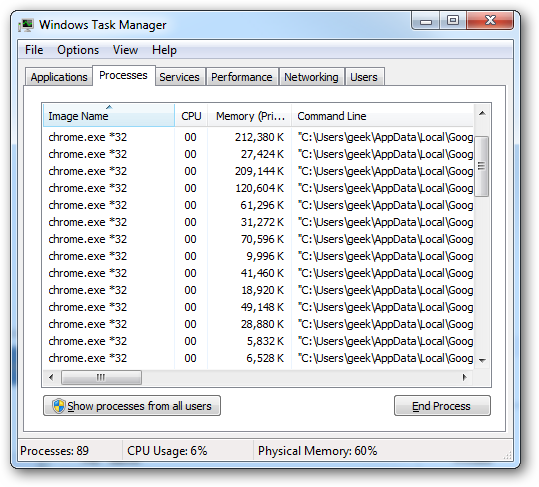This screenshot has width=539, height=487.
Task: Maximize the Task Manager window
Action: click(453, 21)
